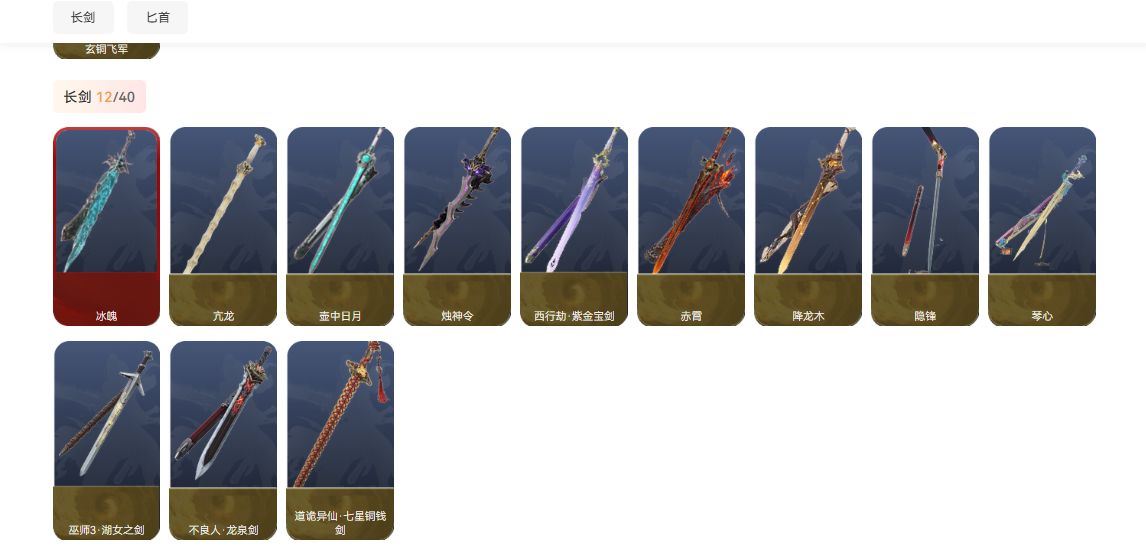The height and width of the screenshot is (557, 1146).
Task: Pick the 道诡异仙·七星铜钱剑 card
Action: [x=341, y=440]
